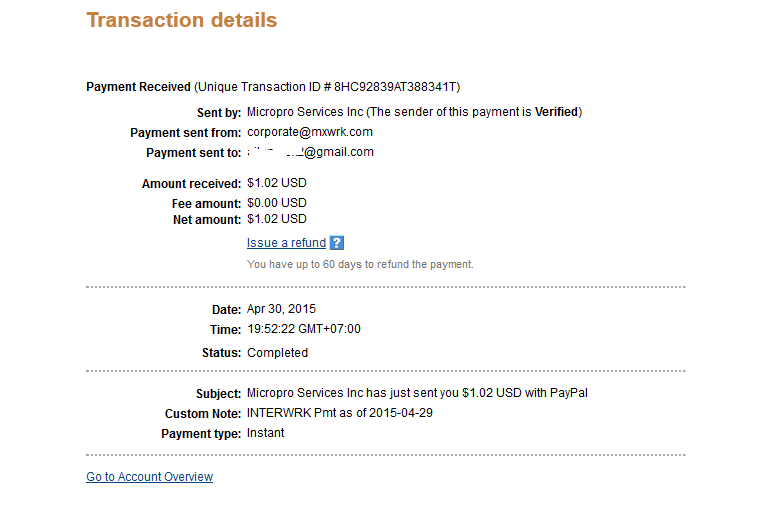The width and height of the screenshot is (757, 525).
Task: Click the Issue a refund link
Action: [286, 243]
